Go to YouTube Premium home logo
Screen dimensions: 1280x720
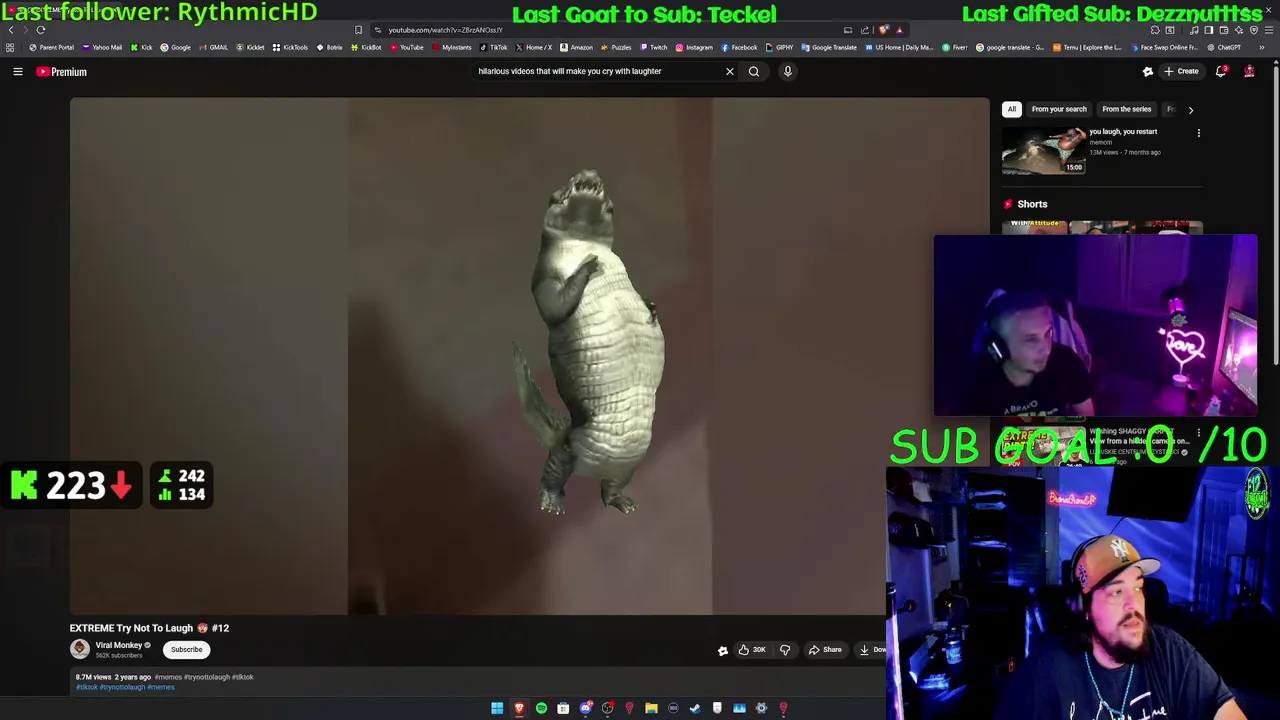[62, 72]
